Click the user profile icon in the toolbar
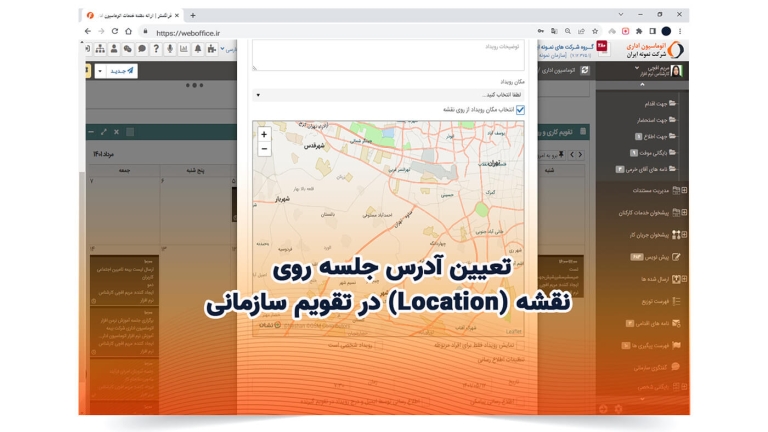The height and width of the screenshot is (432, 768). 114,48
